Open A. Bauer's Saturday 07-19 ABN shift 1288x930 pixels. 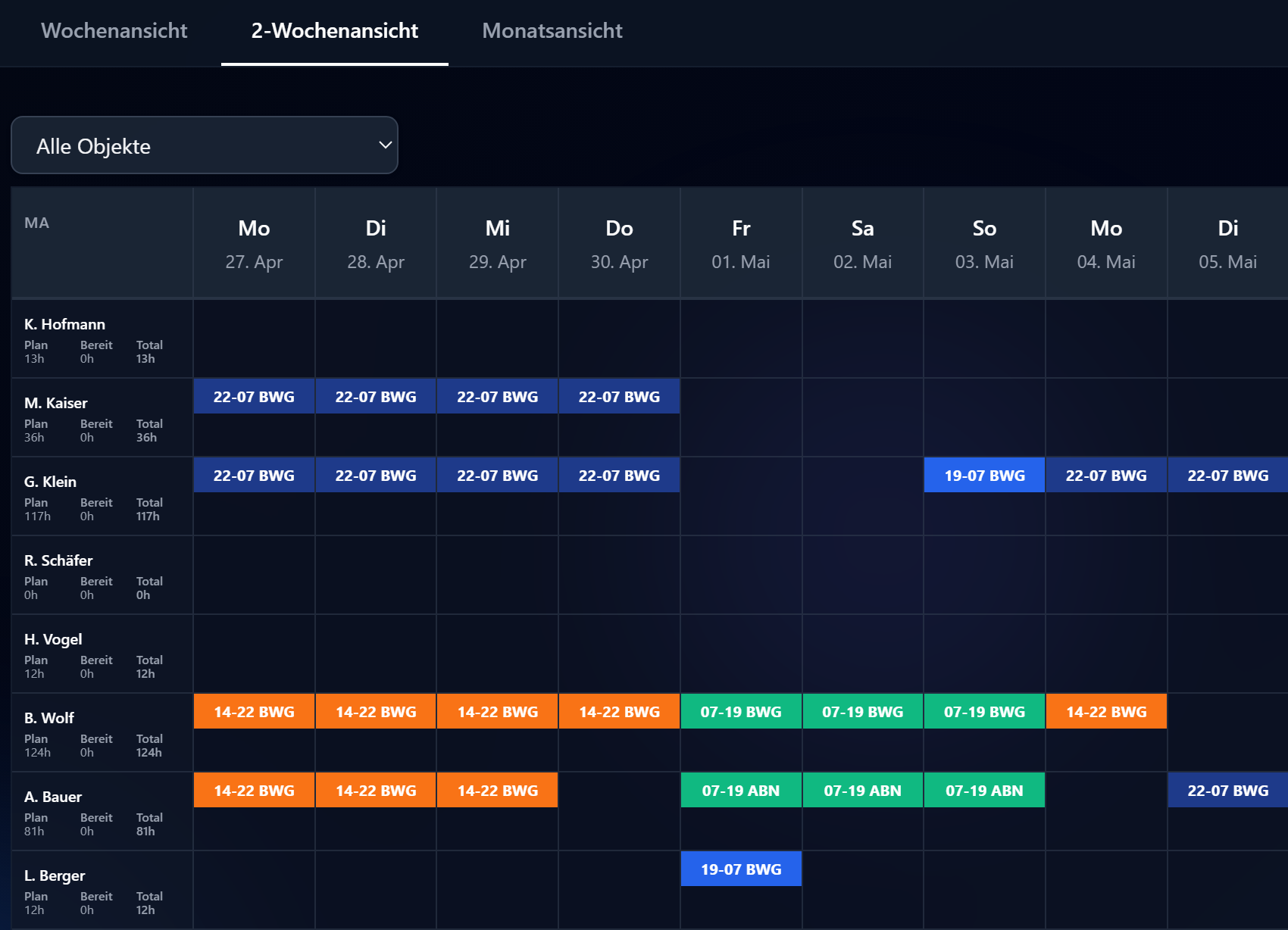pyautogui.click(x=862, y=790)
